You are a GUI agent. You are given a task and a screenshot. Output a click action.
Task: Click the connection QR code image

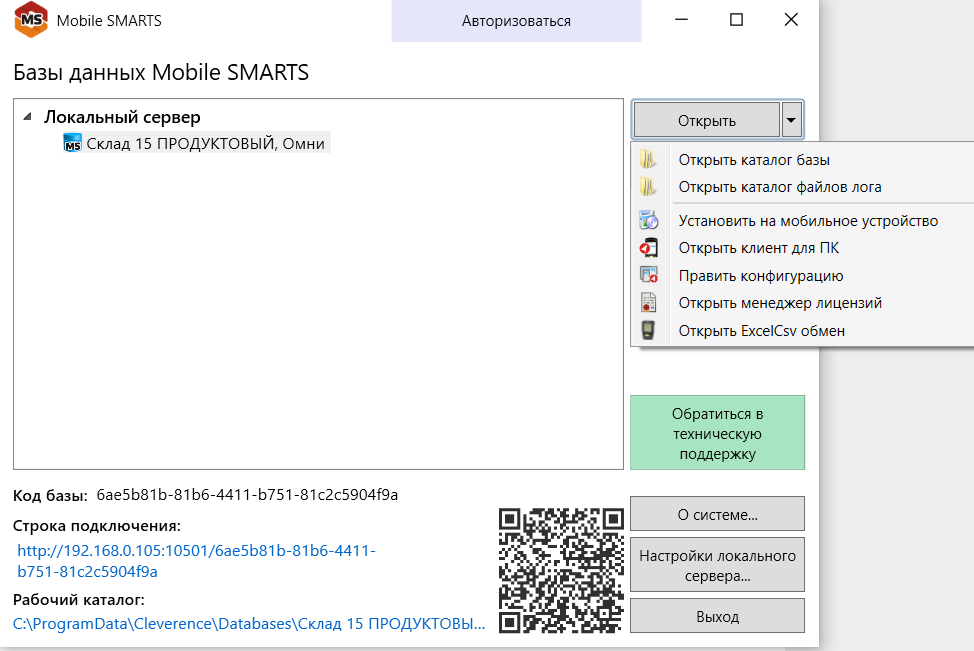562,571
